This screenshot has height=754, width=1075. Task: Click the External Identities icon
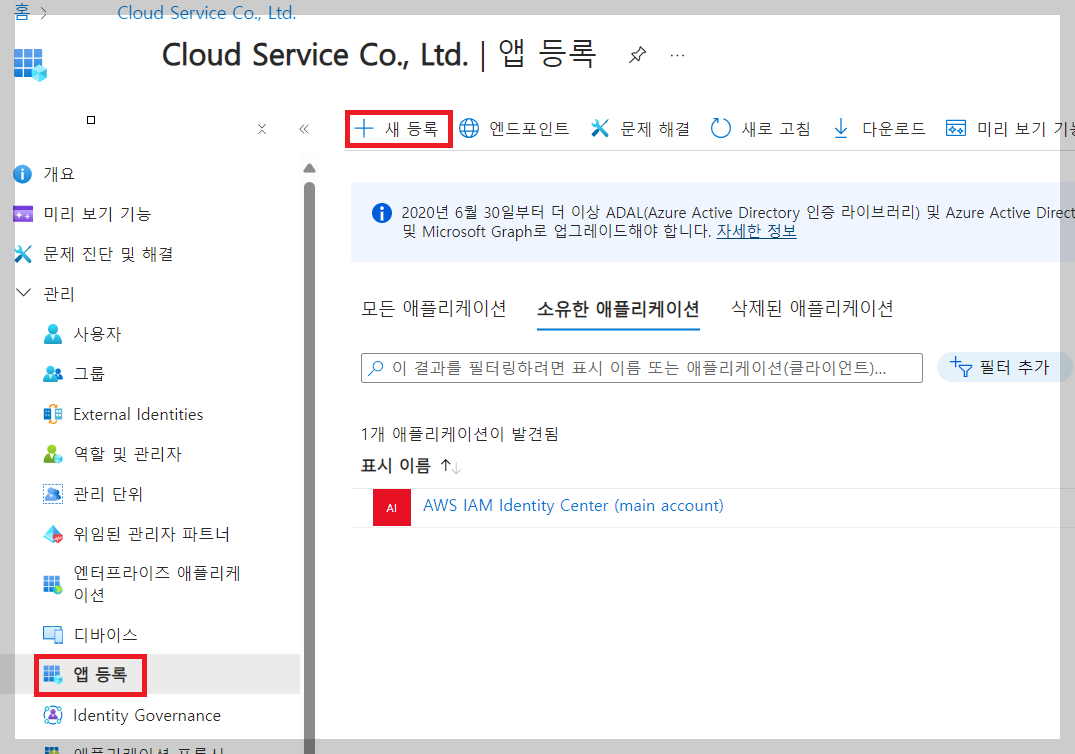pyautogui.click(x=53, y=414)
